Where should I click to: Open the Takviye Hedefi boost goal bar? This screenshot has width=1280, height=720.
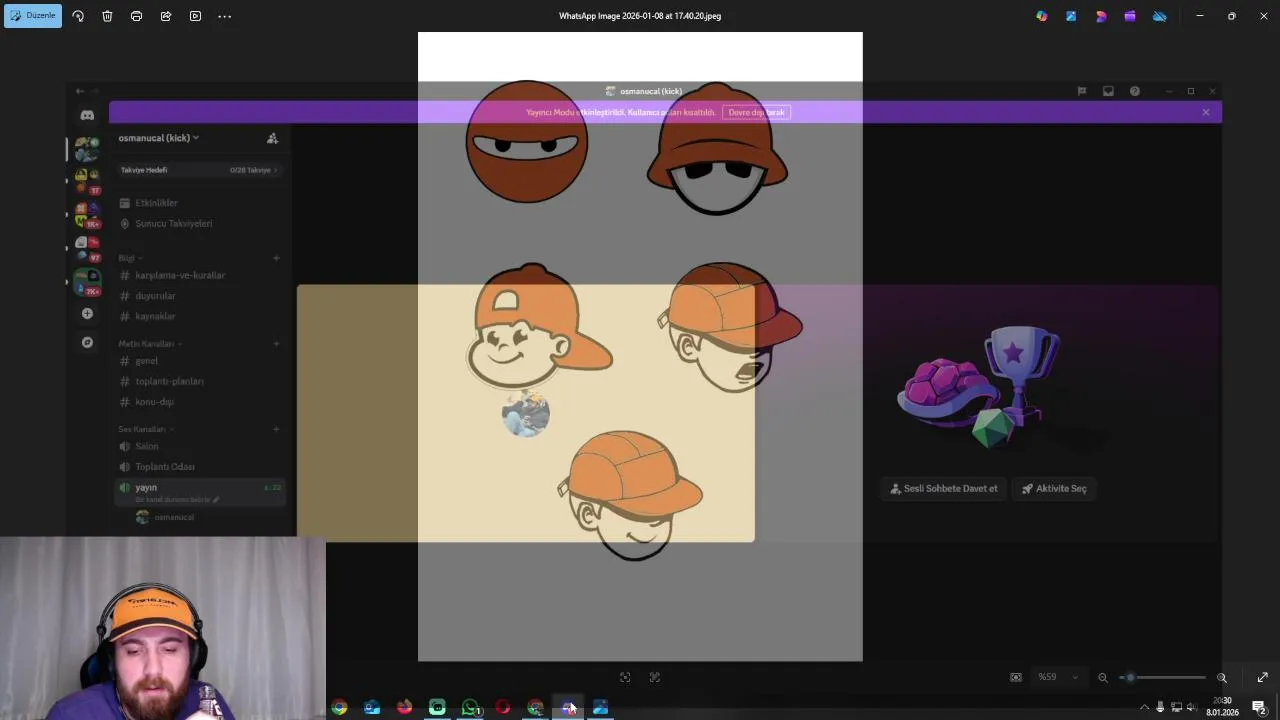198,170
